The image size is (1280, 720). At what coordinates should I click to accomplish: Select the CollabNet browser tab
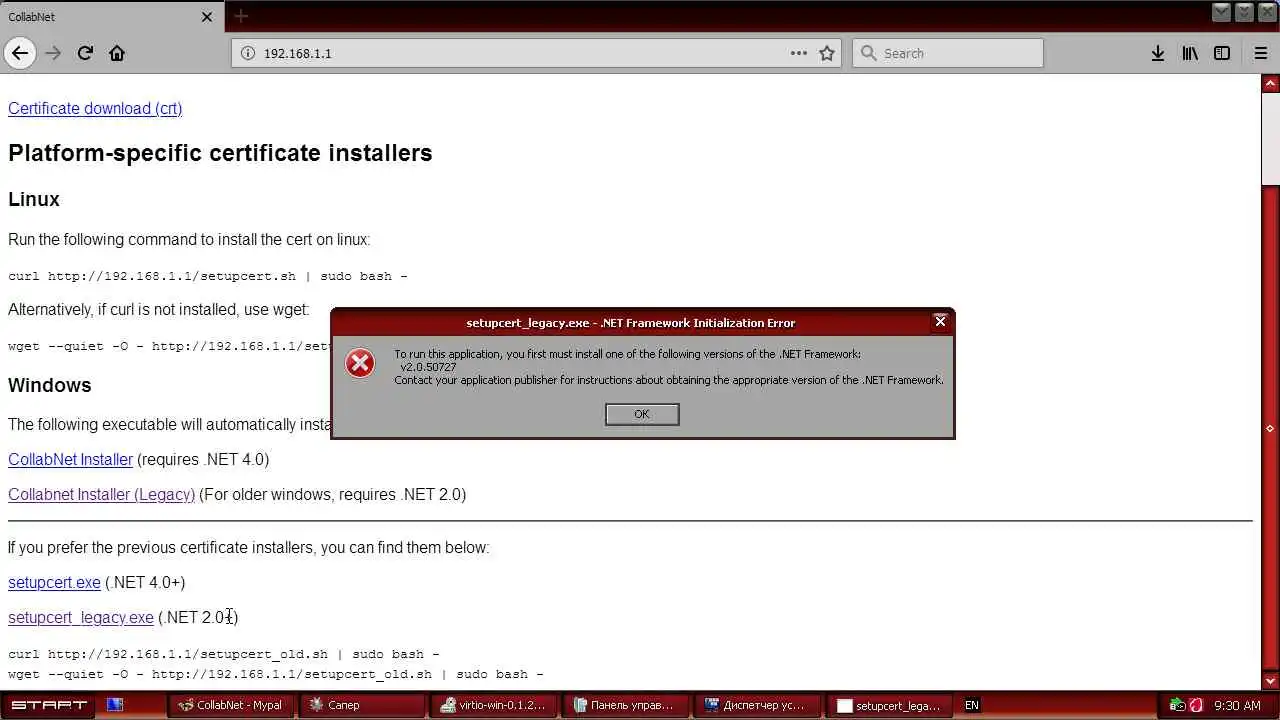tap(111, 17)
